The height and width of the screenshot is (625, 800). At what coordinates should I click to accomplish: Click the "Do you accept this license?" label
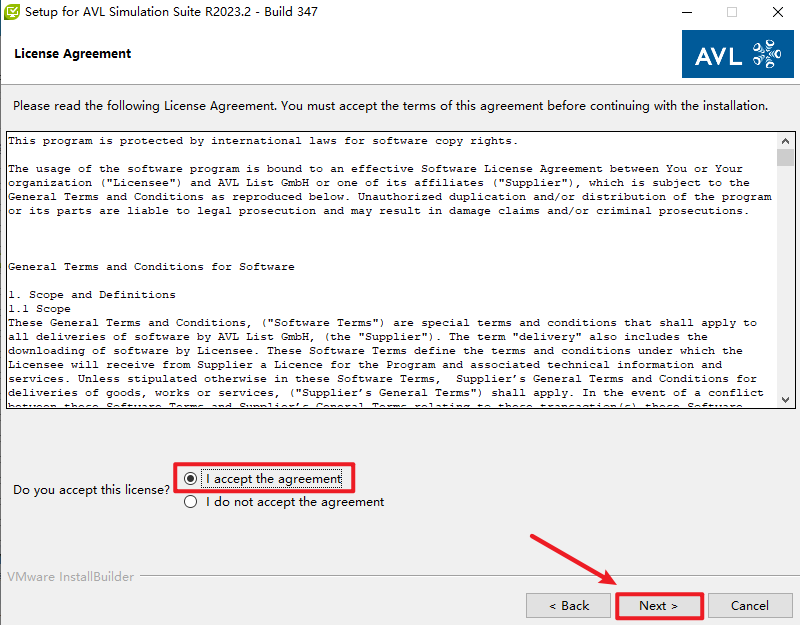click(91, 490)
